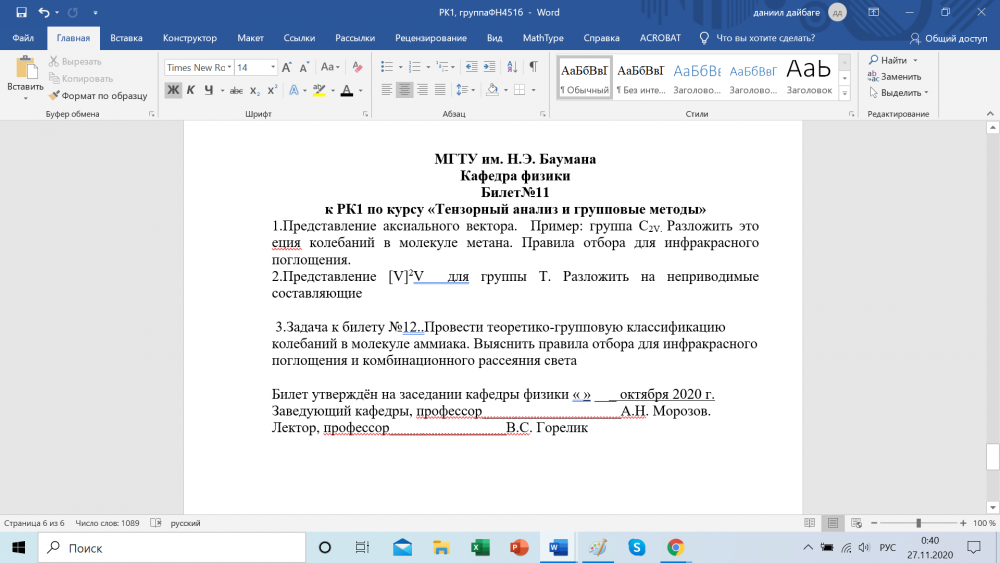Expand the font size 14 dropdown
This screenshot has width=1000, height=563.
(x=272, y=67)
